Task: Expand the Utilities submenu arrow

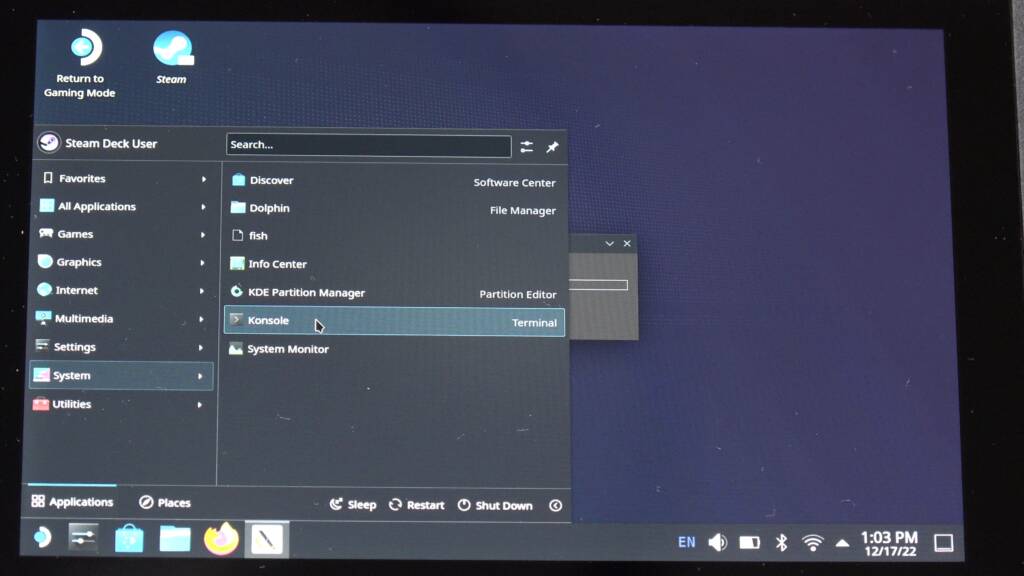Action: pos(199,405)
